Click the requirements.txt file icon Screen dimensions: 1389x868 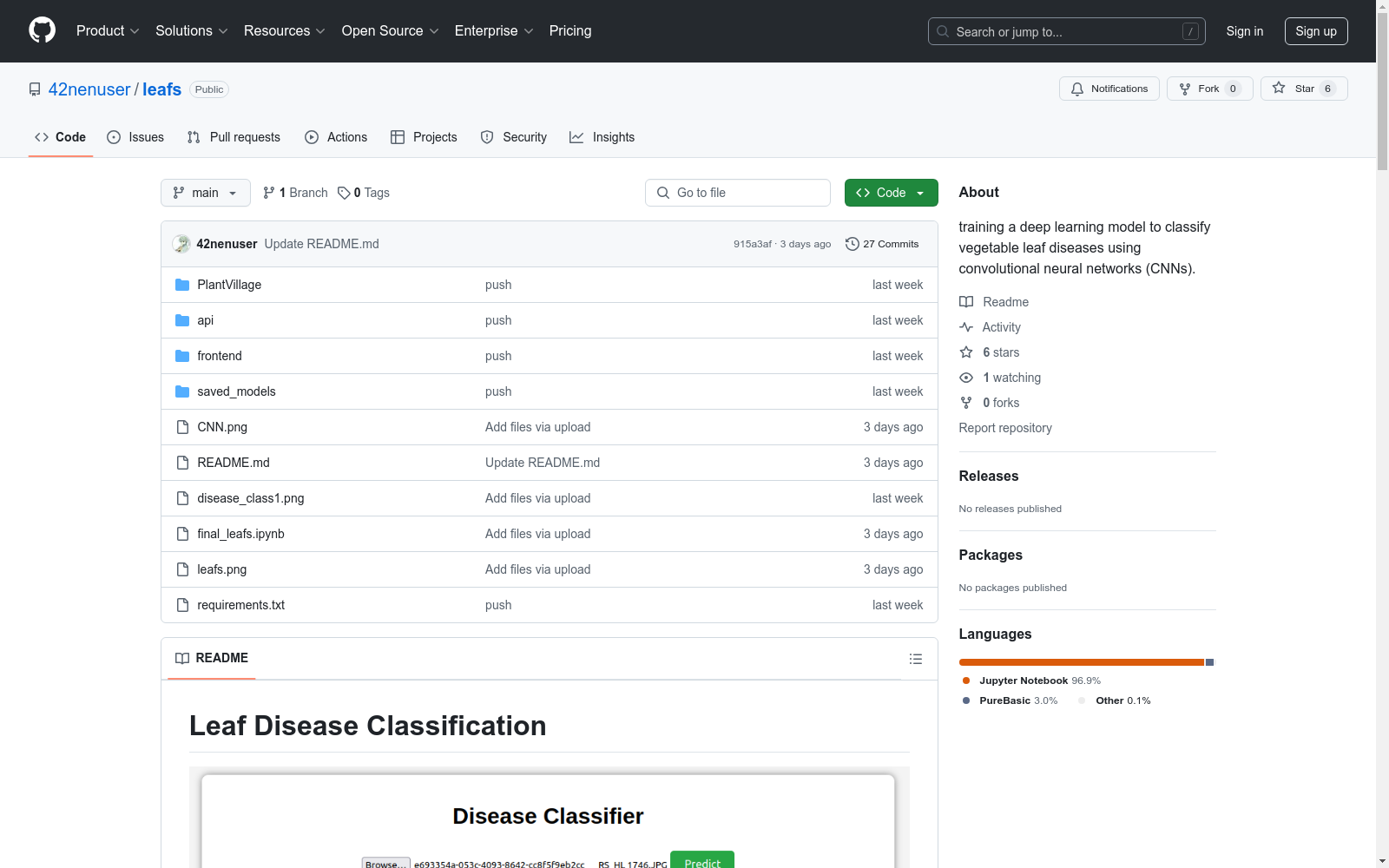tap(182, 605)
